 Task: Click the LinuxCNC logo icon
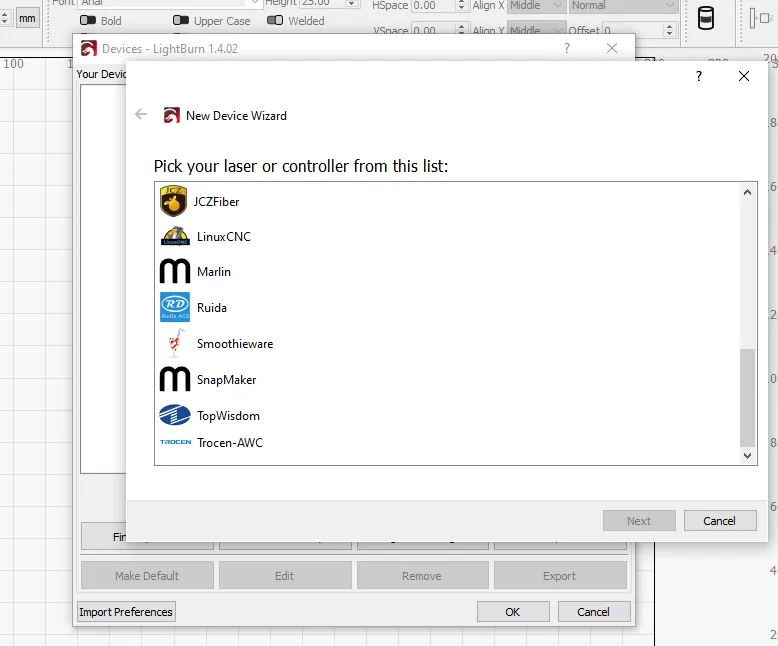point(175,236)
